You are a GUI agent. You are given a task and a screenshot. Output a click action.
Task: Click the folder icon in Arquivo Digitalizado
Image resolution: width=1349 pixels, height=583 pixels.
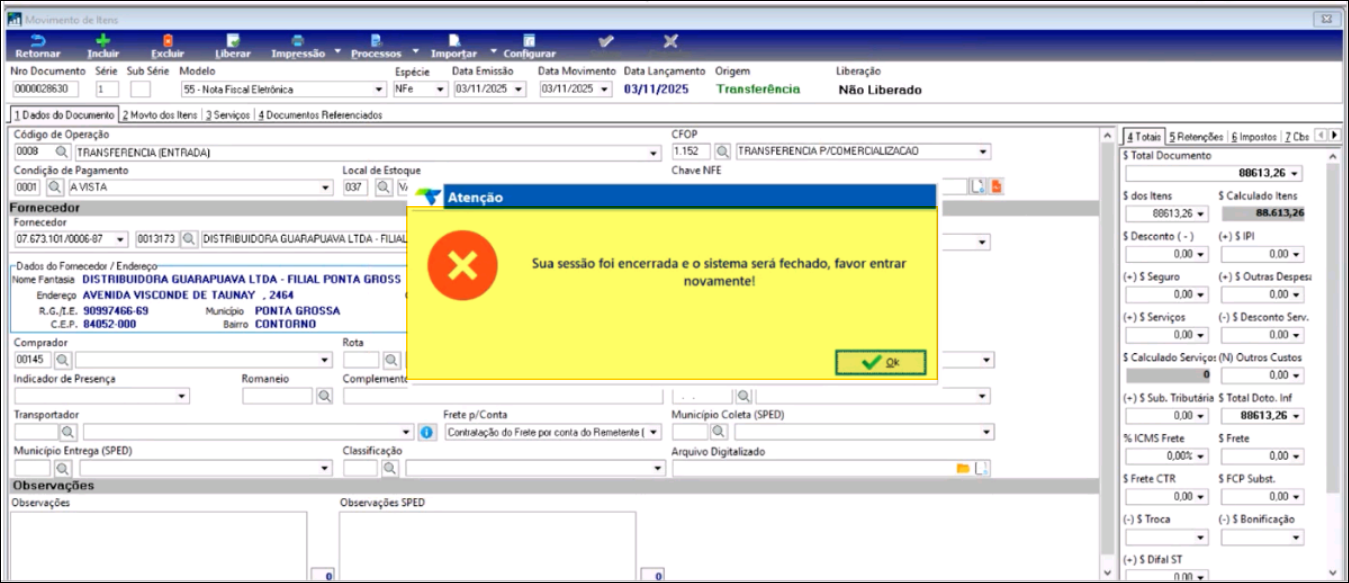coord(963,468)
